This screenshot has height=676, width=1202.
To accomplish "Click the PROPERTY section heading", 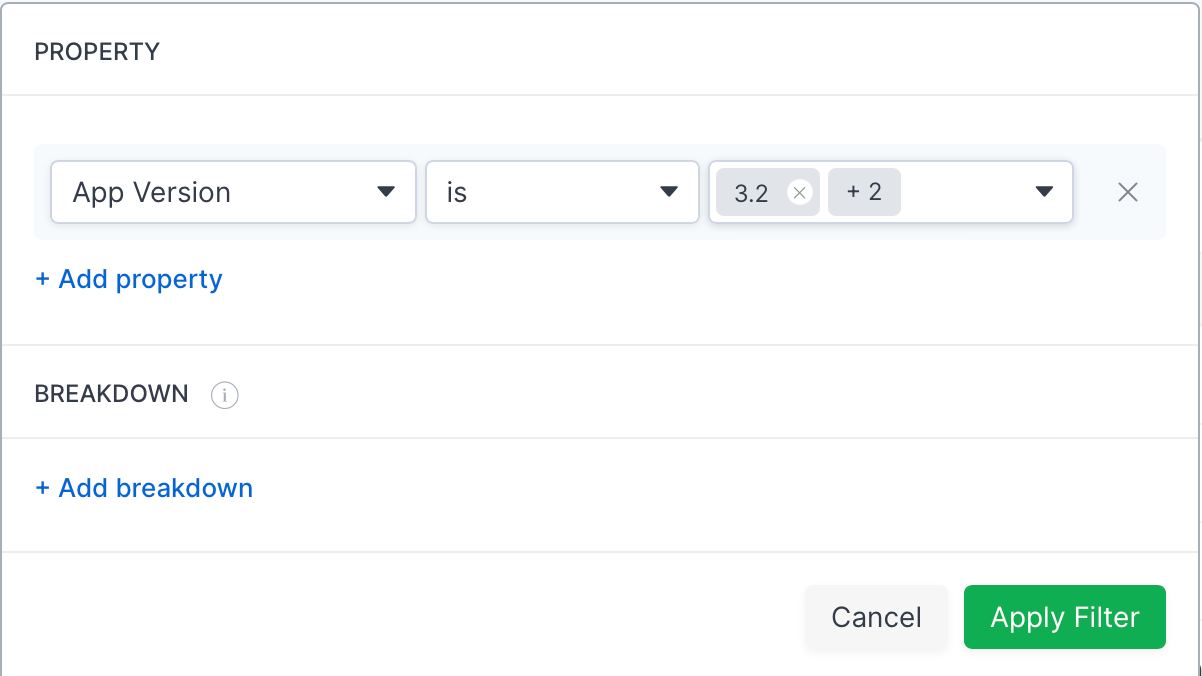I will click(97, 52).
